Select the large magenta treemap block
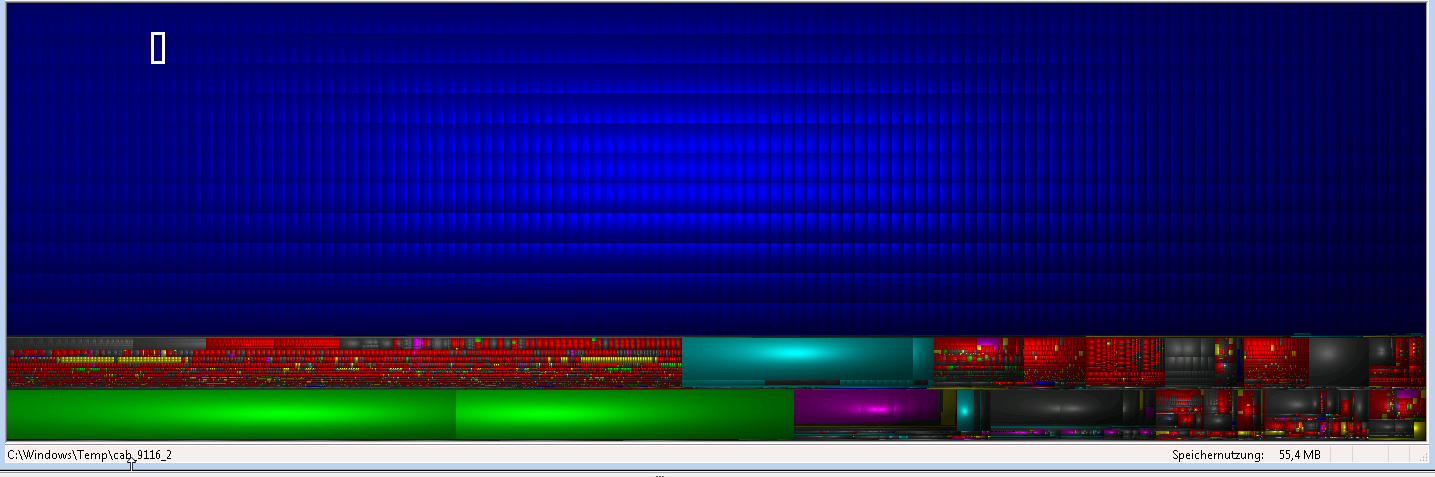Screen dimensions: 1435x477 click(867, 408)
